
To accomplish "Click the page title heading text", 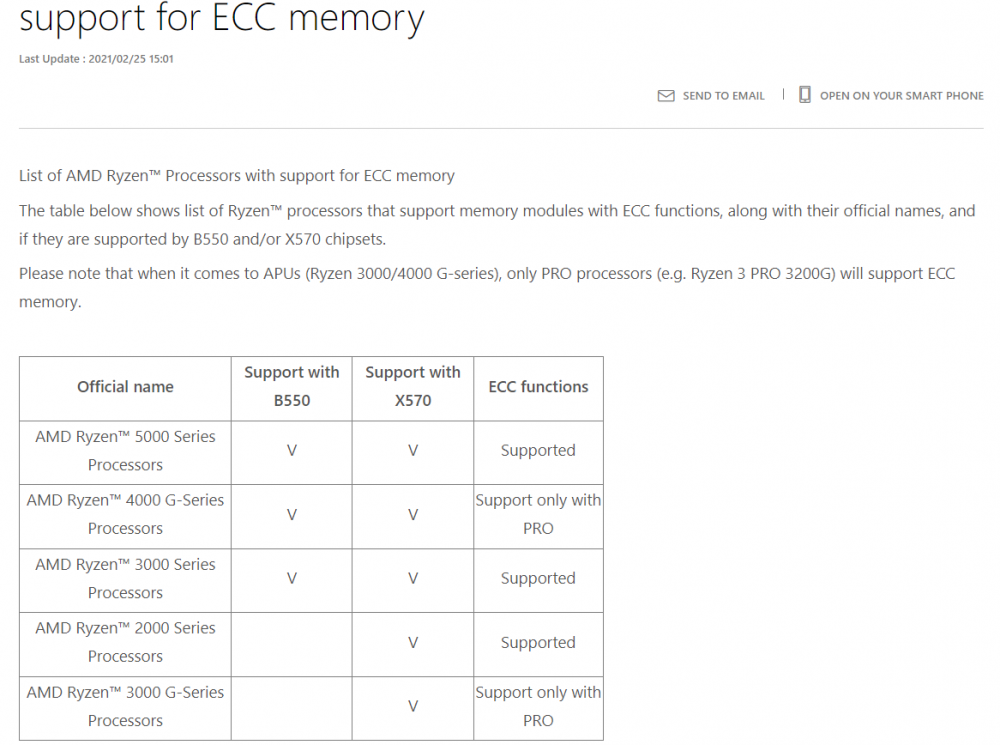I will point(221,18).
